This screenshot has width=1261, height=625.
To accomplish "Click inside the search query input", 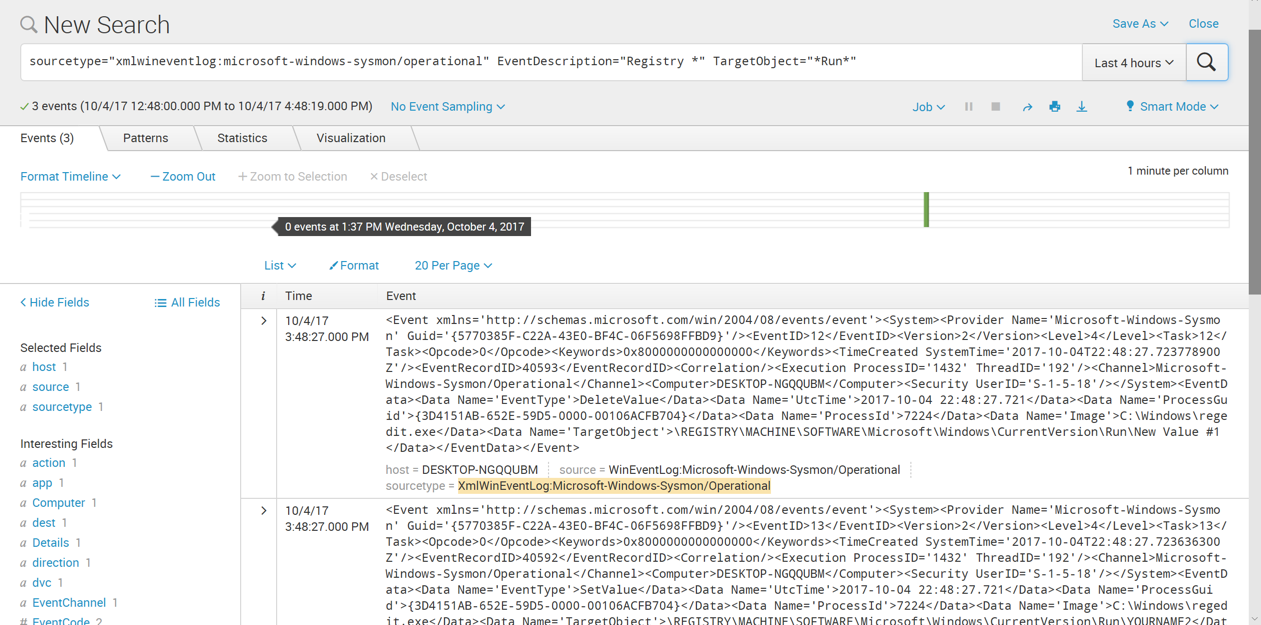I will click(551, 62).
